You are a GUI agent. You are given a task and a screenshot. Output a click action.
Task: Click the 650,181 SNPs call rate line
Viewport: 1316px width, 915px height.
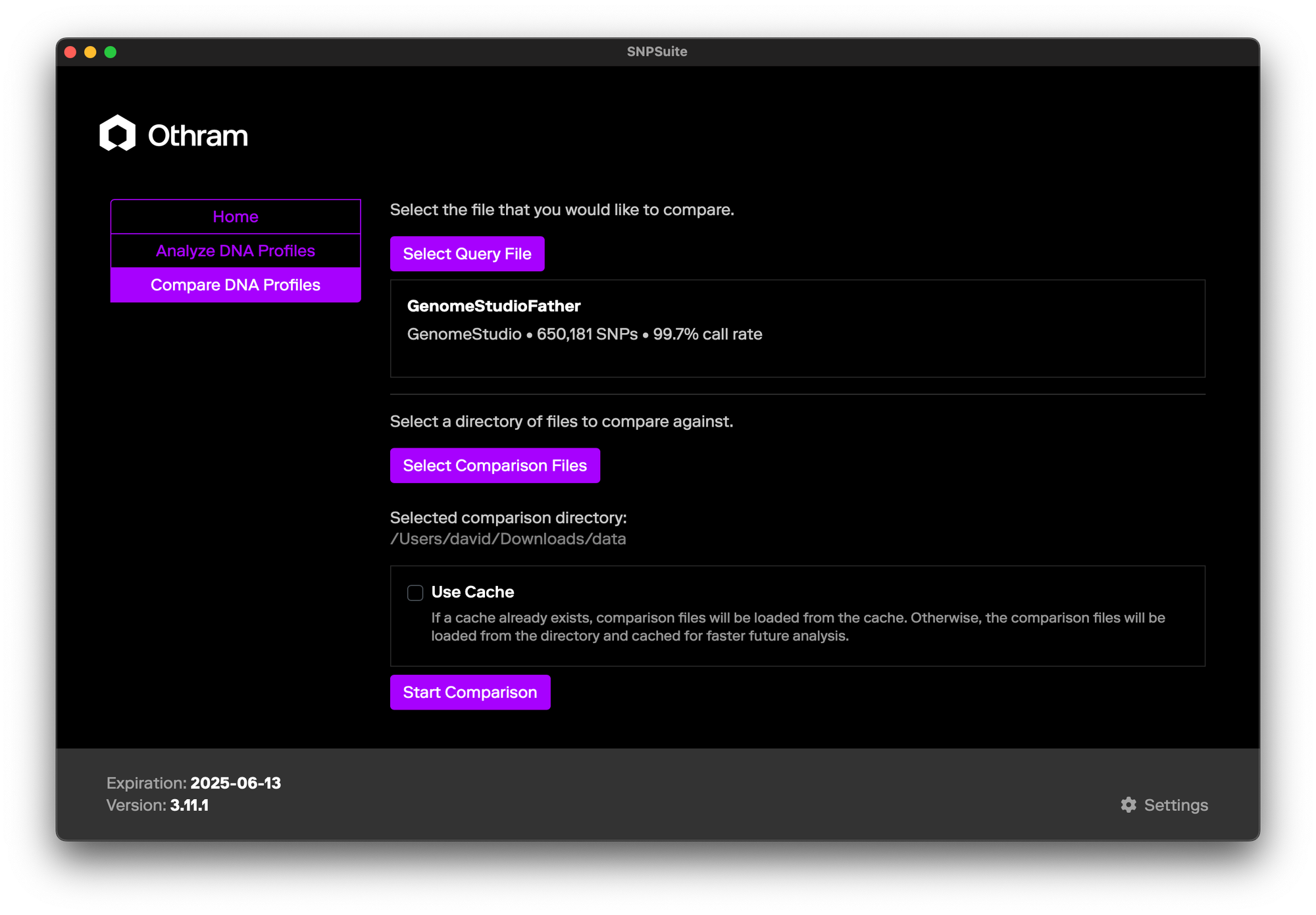(584, 334)
